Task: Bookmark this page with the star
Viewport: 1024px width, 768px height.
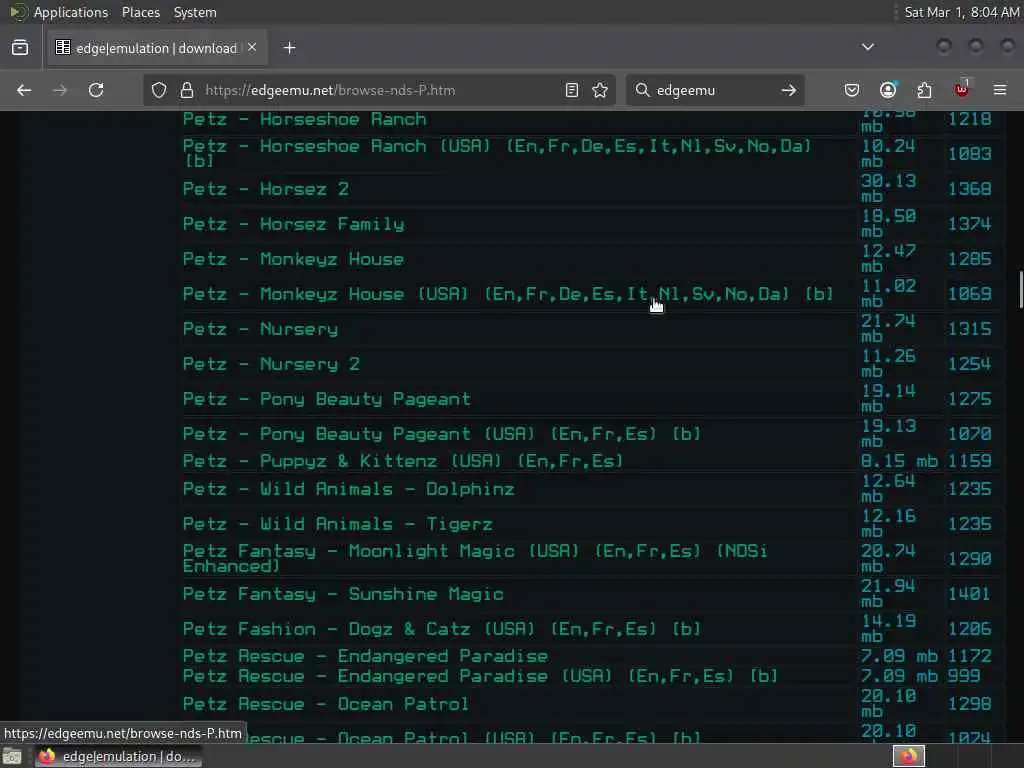Action: (600, 90)
